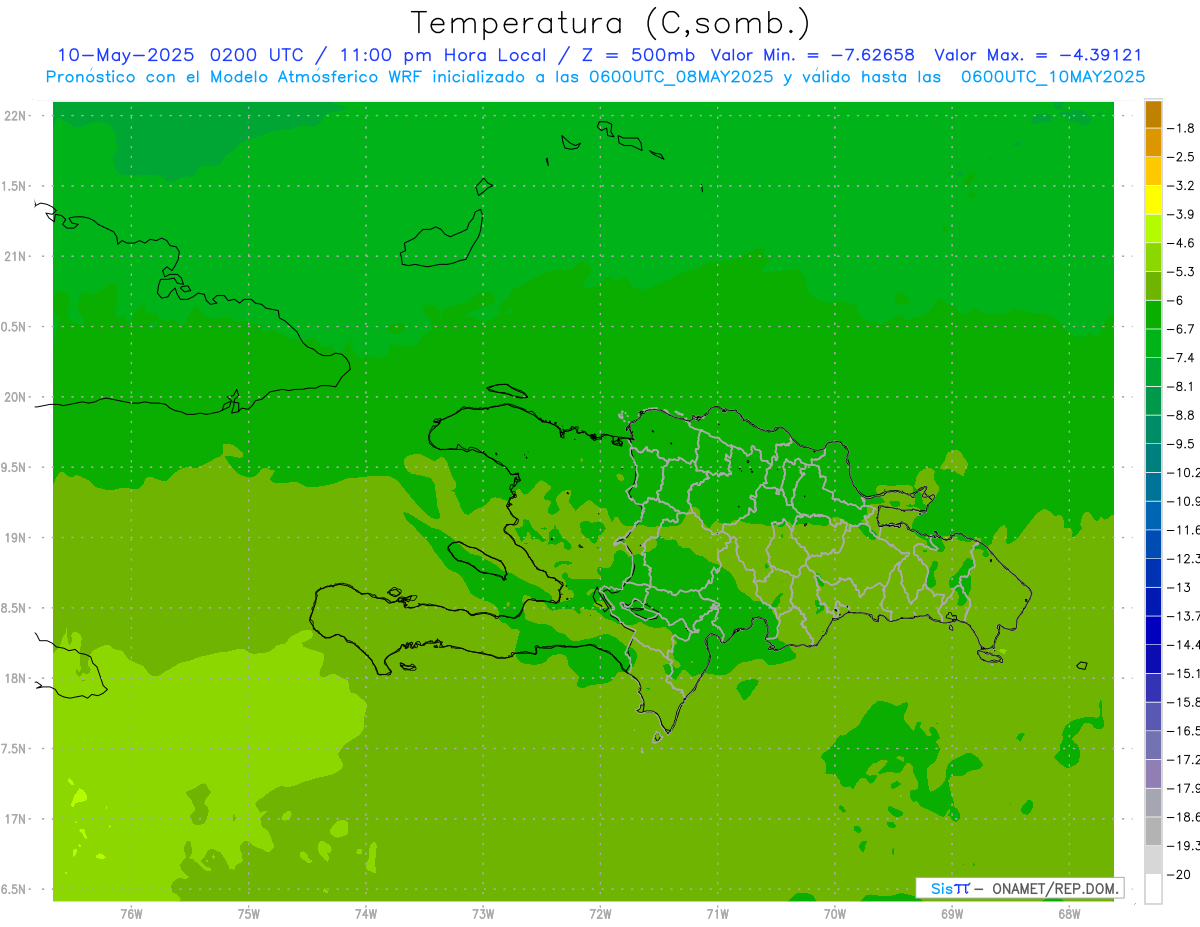Image resolution: width=1200 pixels, height=927 pixels.
Task: Click the '-8.1' colorbar value
Action: pos(1182,386)
